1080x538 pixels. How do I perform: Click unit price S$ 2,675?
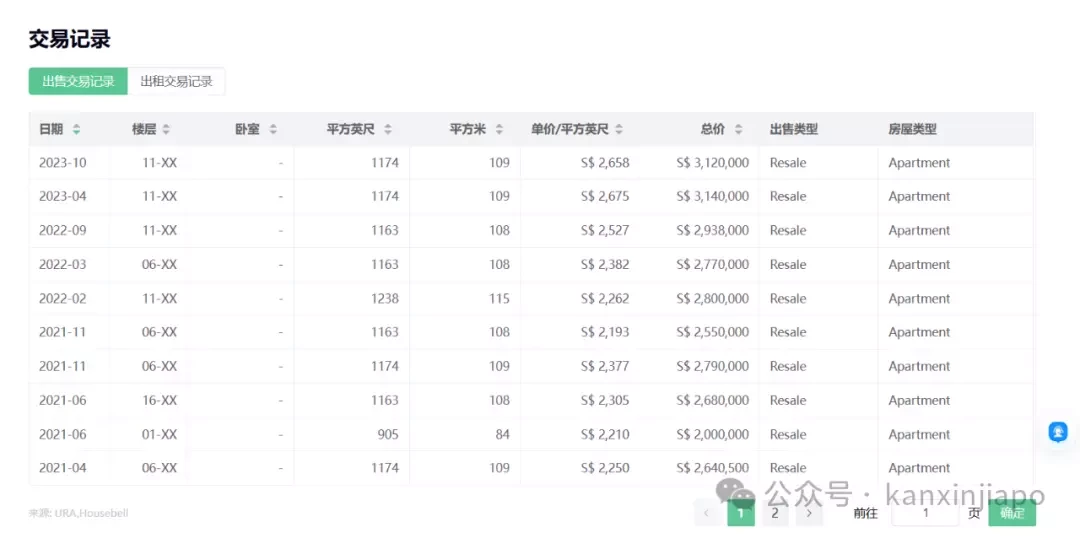click(605, 196)
